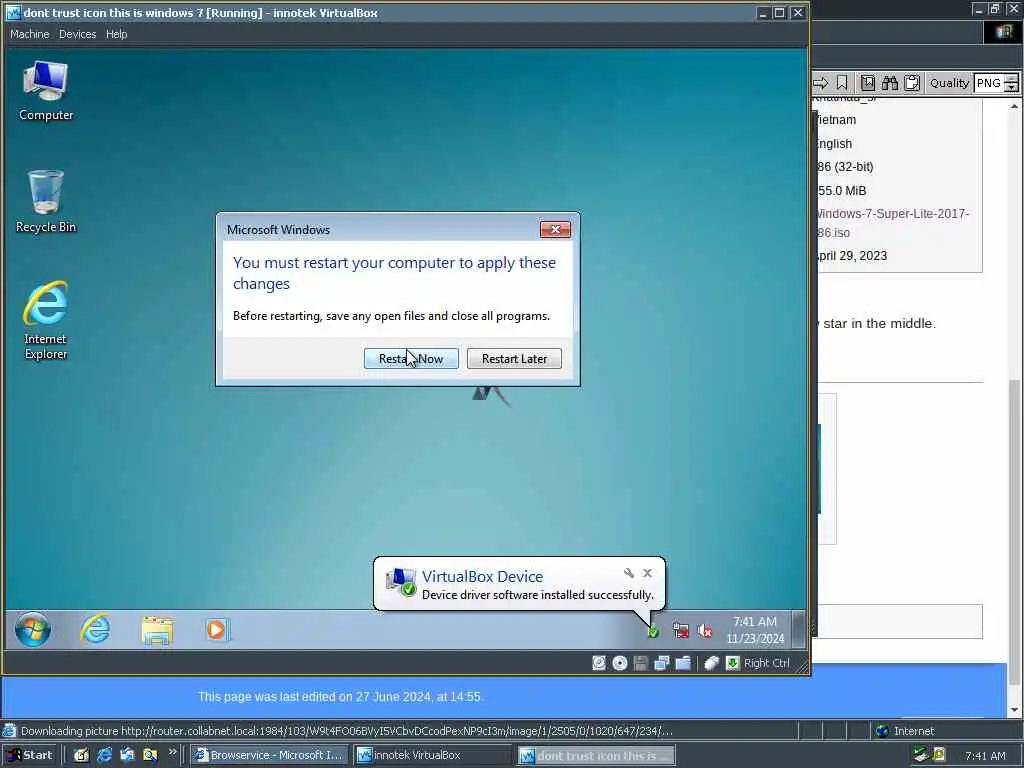Click VirtualBox host key capture indicator

[x=733, y=663]
